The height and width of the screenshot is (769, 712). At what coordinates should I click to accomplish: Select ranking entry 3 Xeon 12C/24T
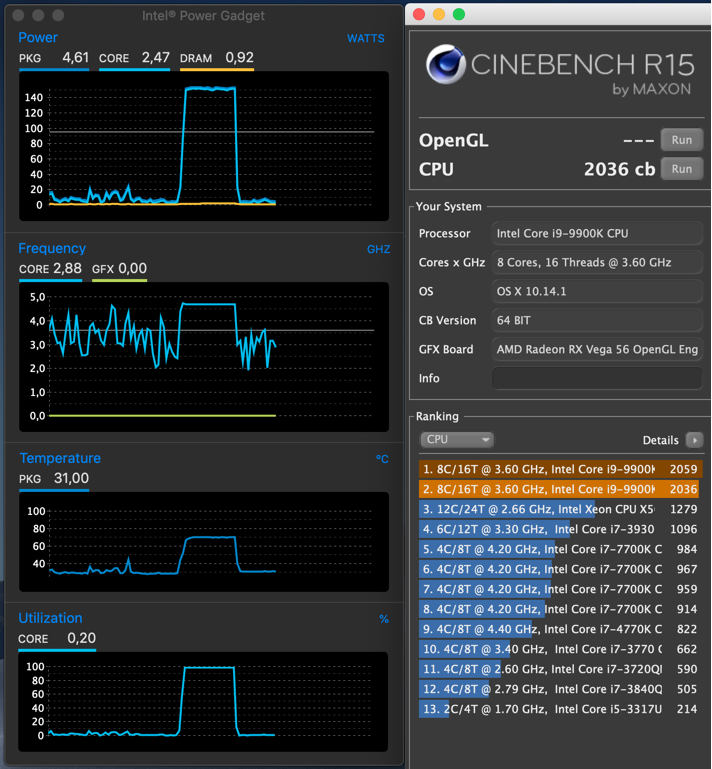coord(560,509)
